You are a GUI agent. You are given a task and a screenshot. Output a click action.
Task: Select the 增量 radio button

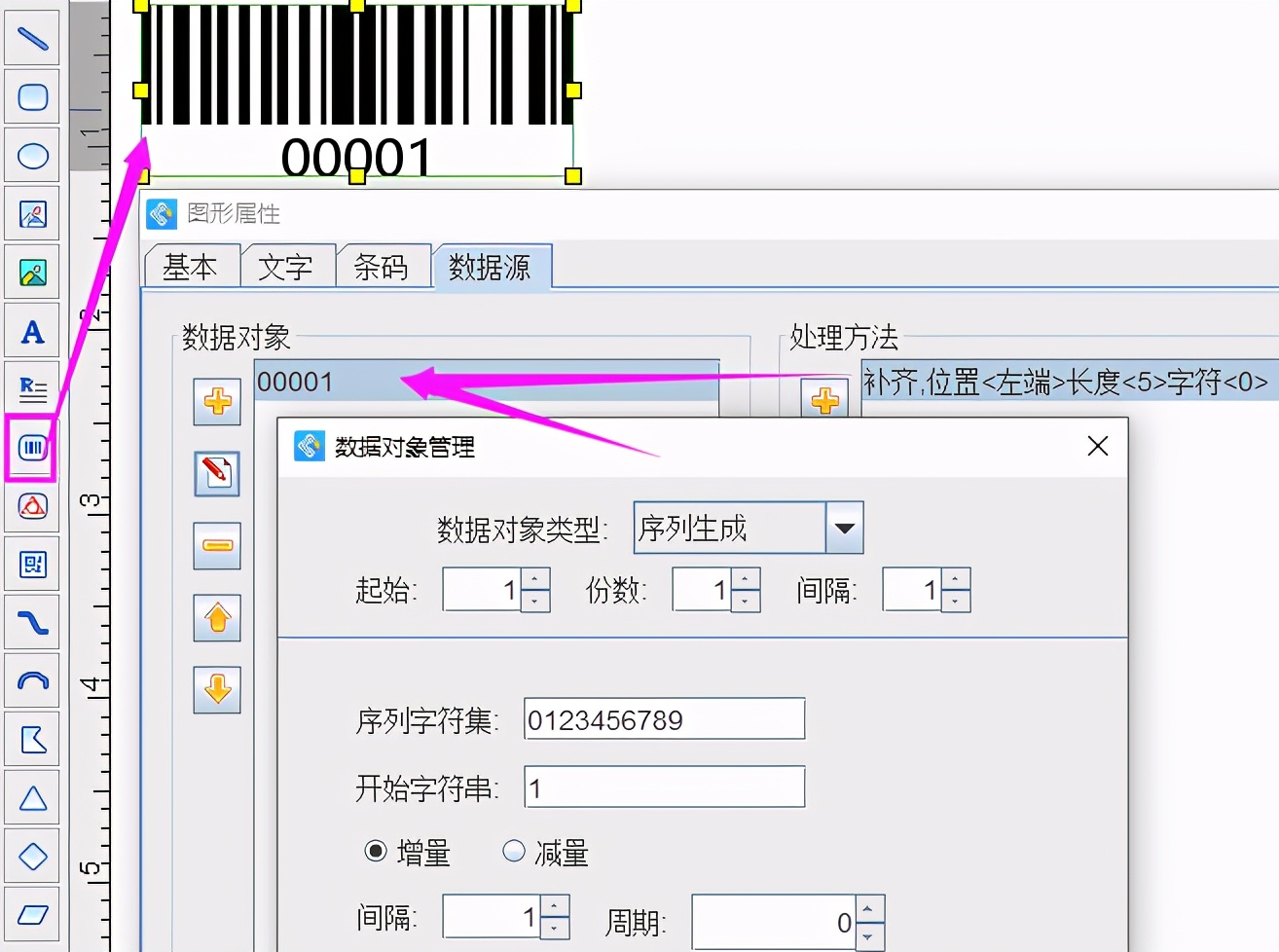click(x=376, y=852)
